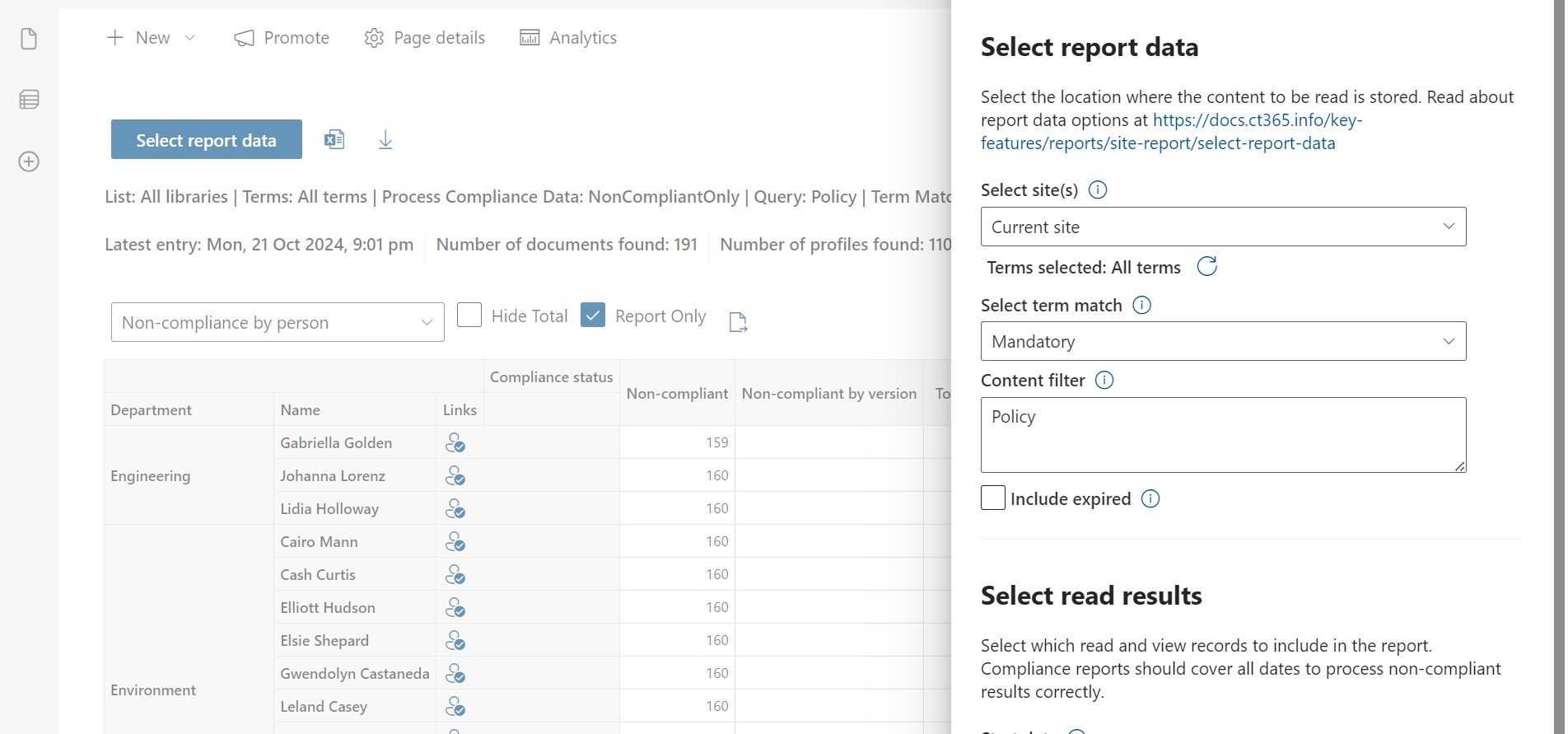Tick the Include expired checkbox

[993, 498]
